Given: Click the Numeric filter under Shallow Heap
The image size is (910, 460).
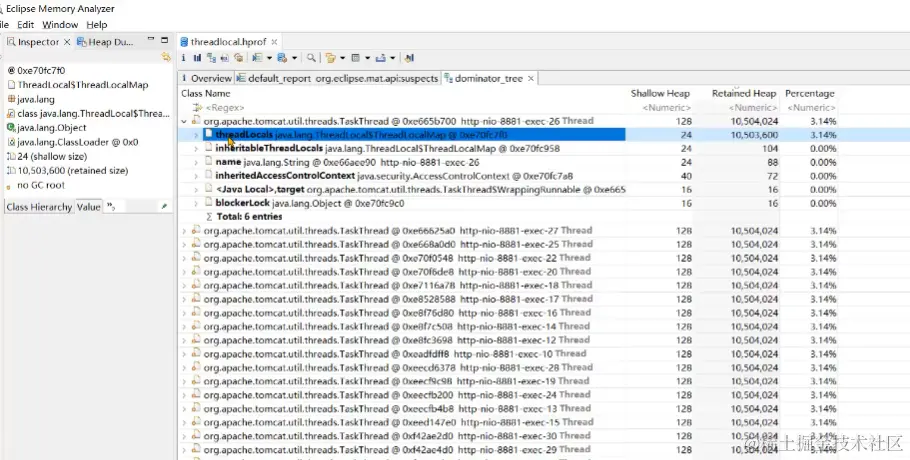Looking at the screenshot, I should click(666, 108).
